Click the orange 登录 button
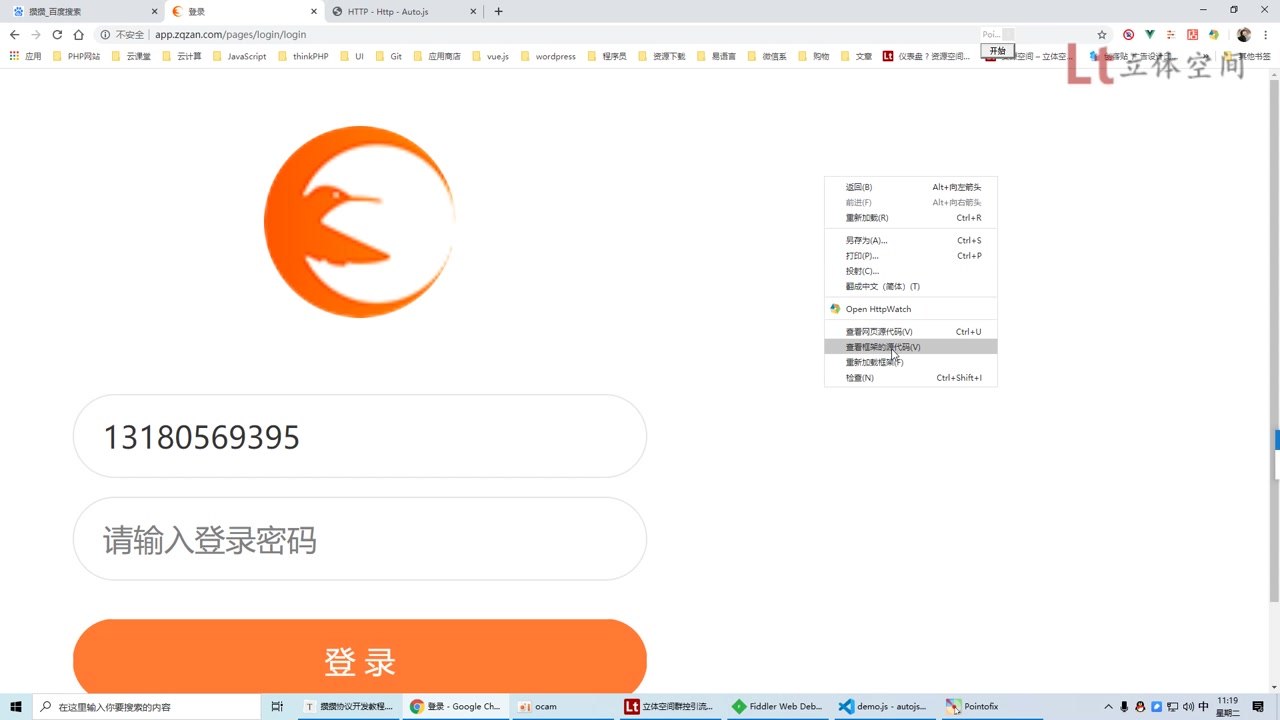Screen dimensions: 1280x720 (x=360, y=657)
